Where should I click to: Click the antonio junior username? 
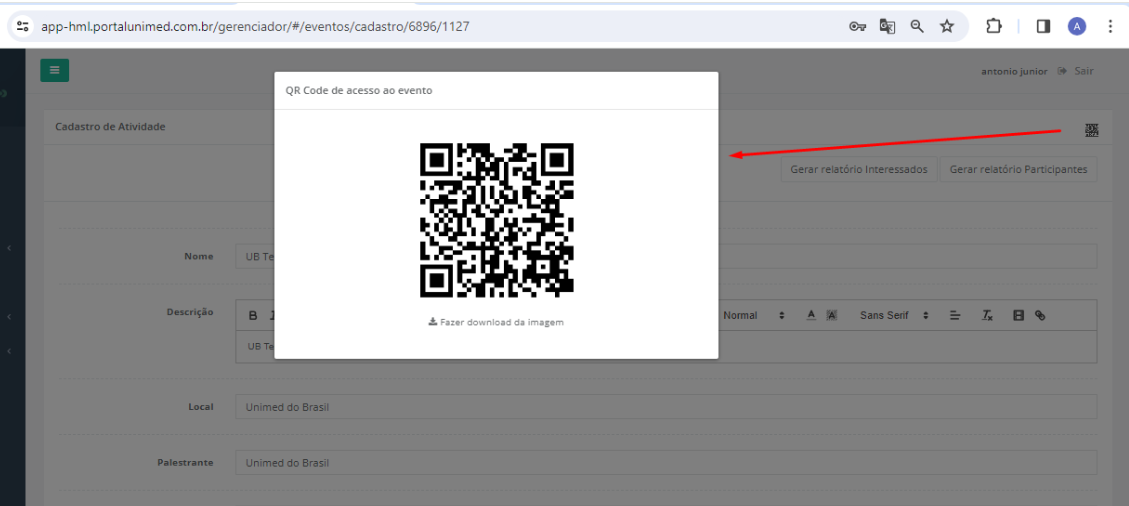click(1014, 71)
